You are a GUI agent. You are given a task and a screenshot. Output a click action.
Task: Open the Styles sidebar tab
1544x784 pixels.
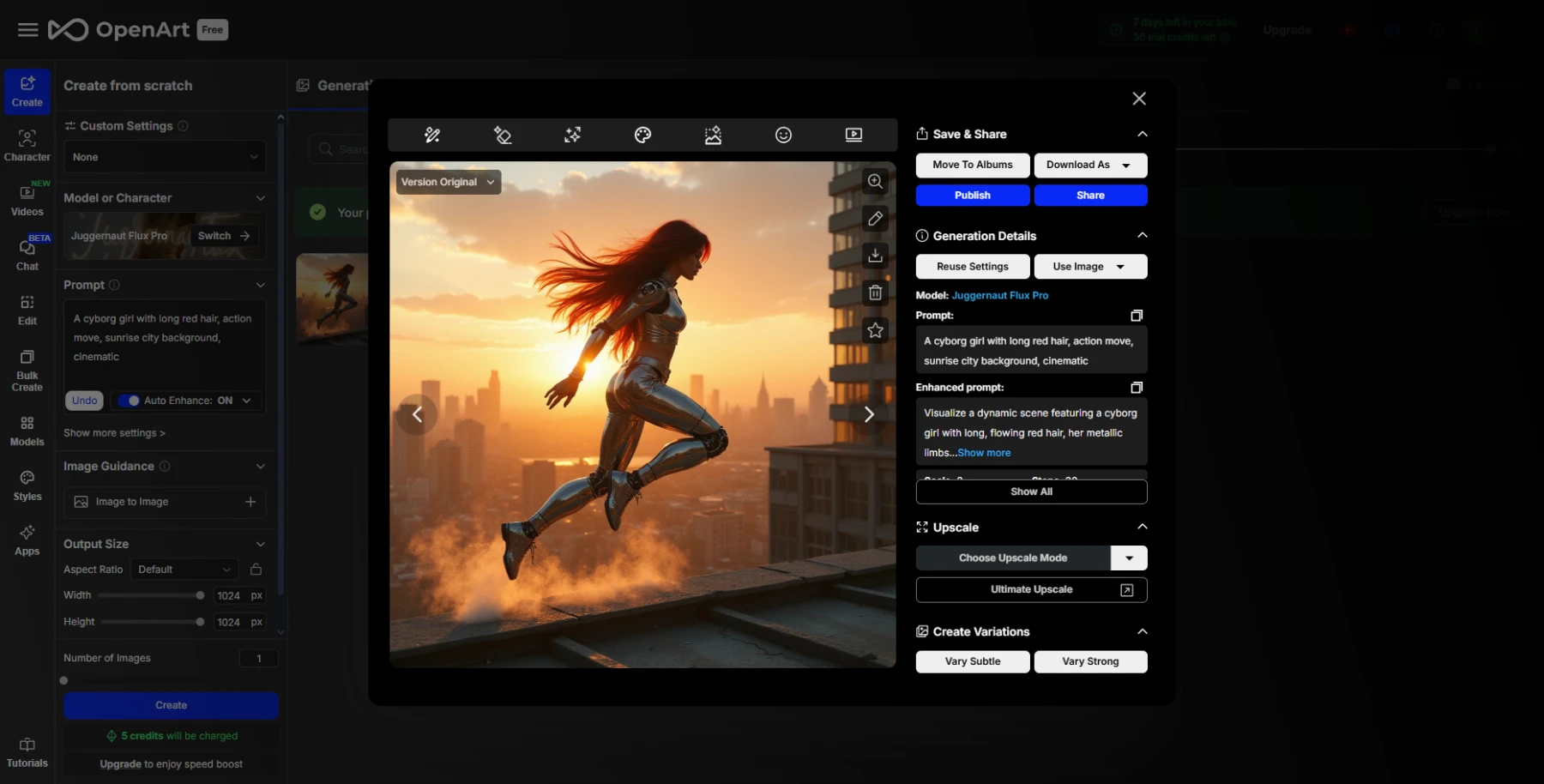click(27, 485)
